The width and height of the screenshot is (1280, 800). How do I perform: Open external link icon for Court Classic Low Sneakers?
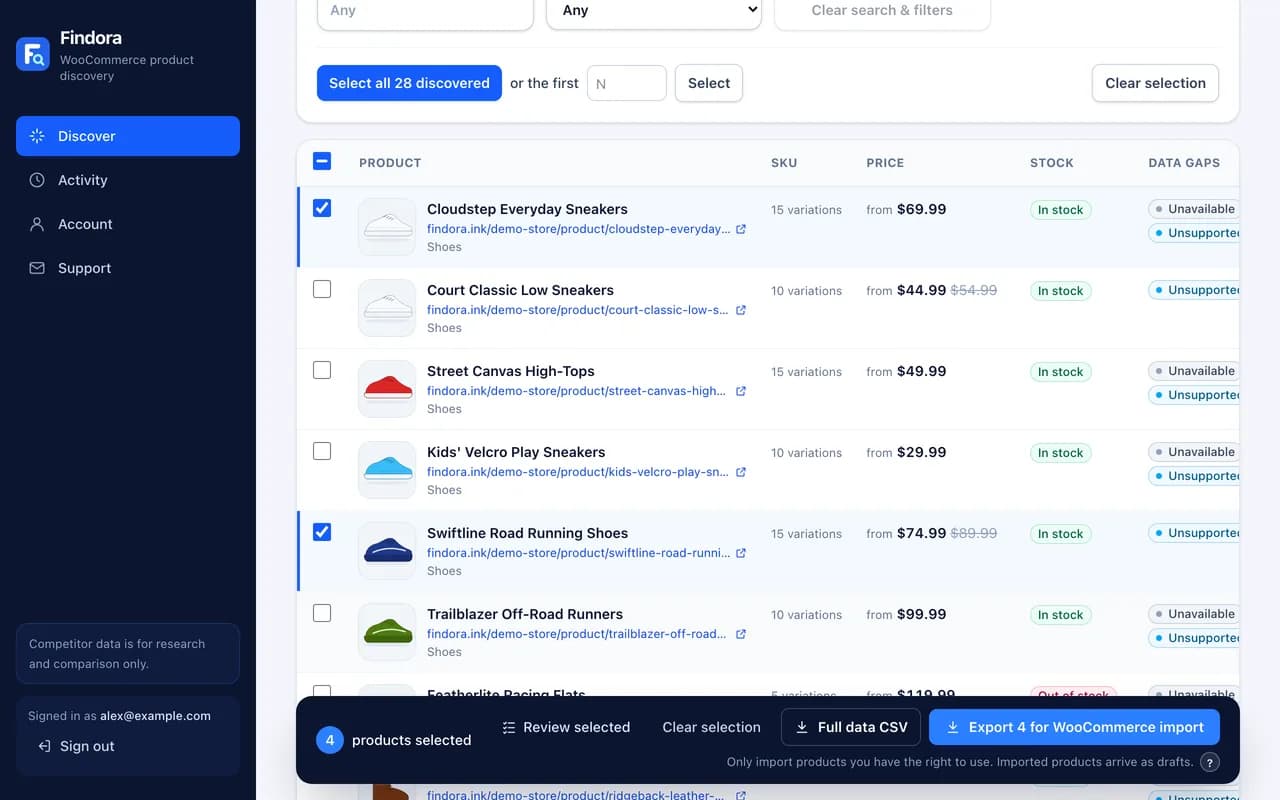coord(741,310)
